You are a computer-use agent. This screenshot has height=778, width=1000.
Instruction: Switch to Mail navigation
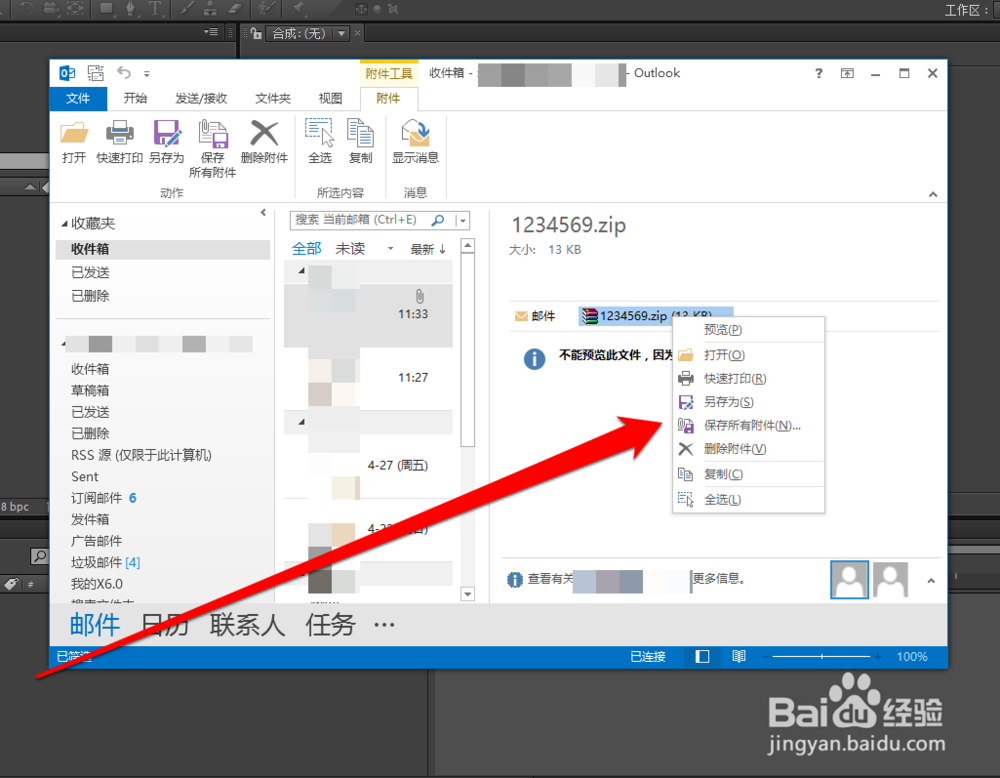95,624
